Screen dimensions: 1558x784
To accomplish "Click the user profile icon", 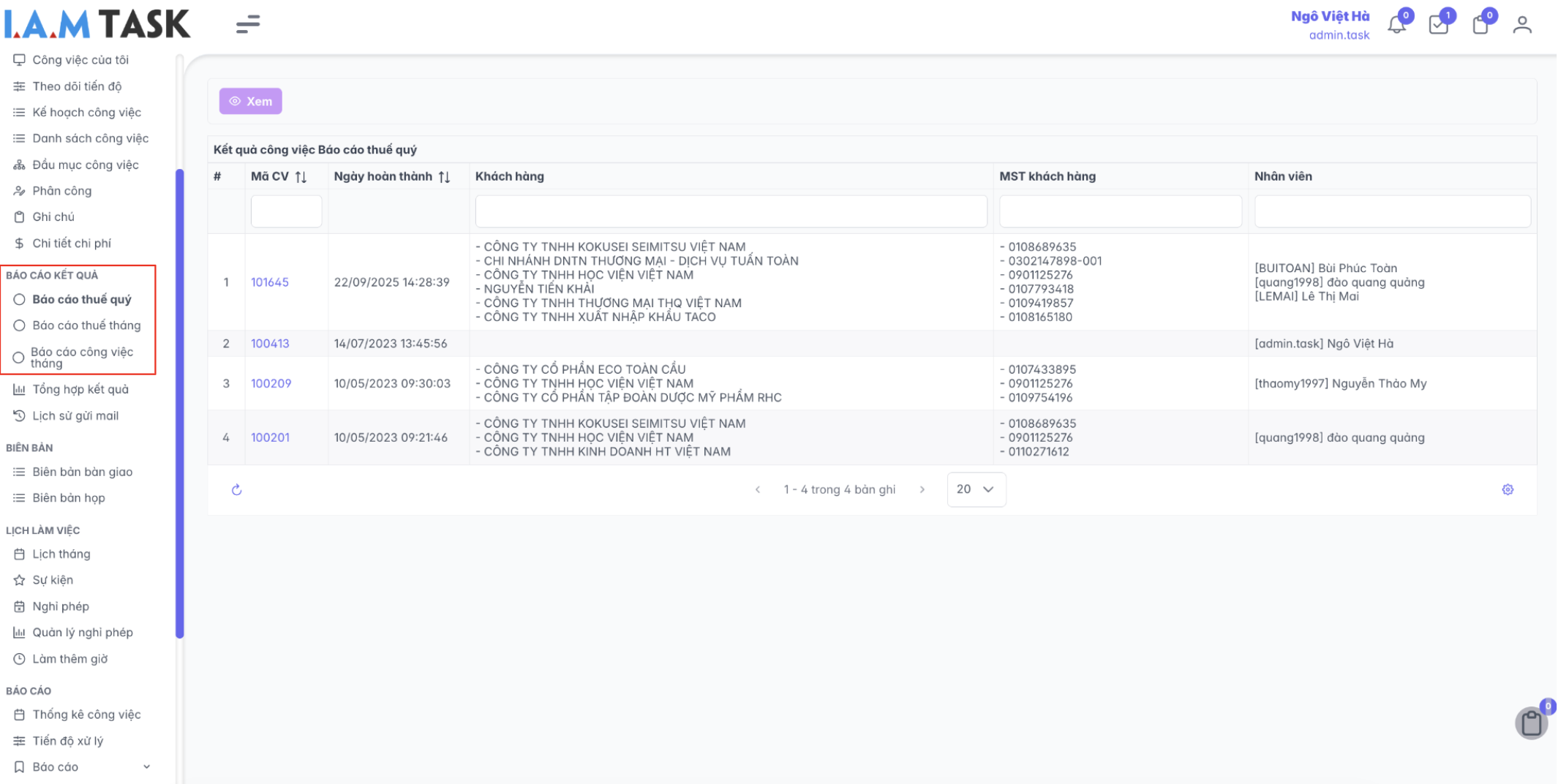I will tap(1522, 25).
